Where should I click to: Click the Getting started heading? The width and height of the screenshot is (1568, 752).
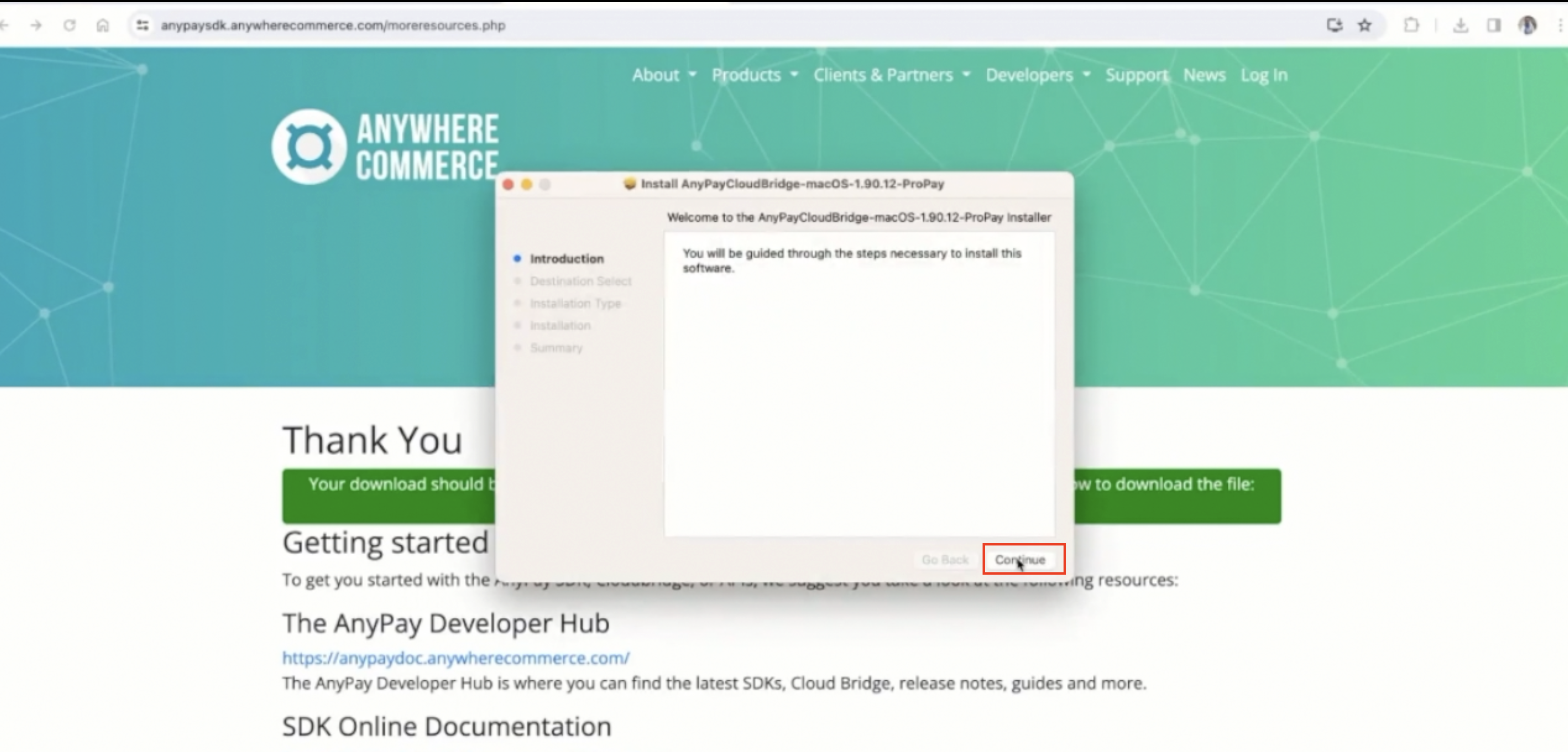(386, 543)
